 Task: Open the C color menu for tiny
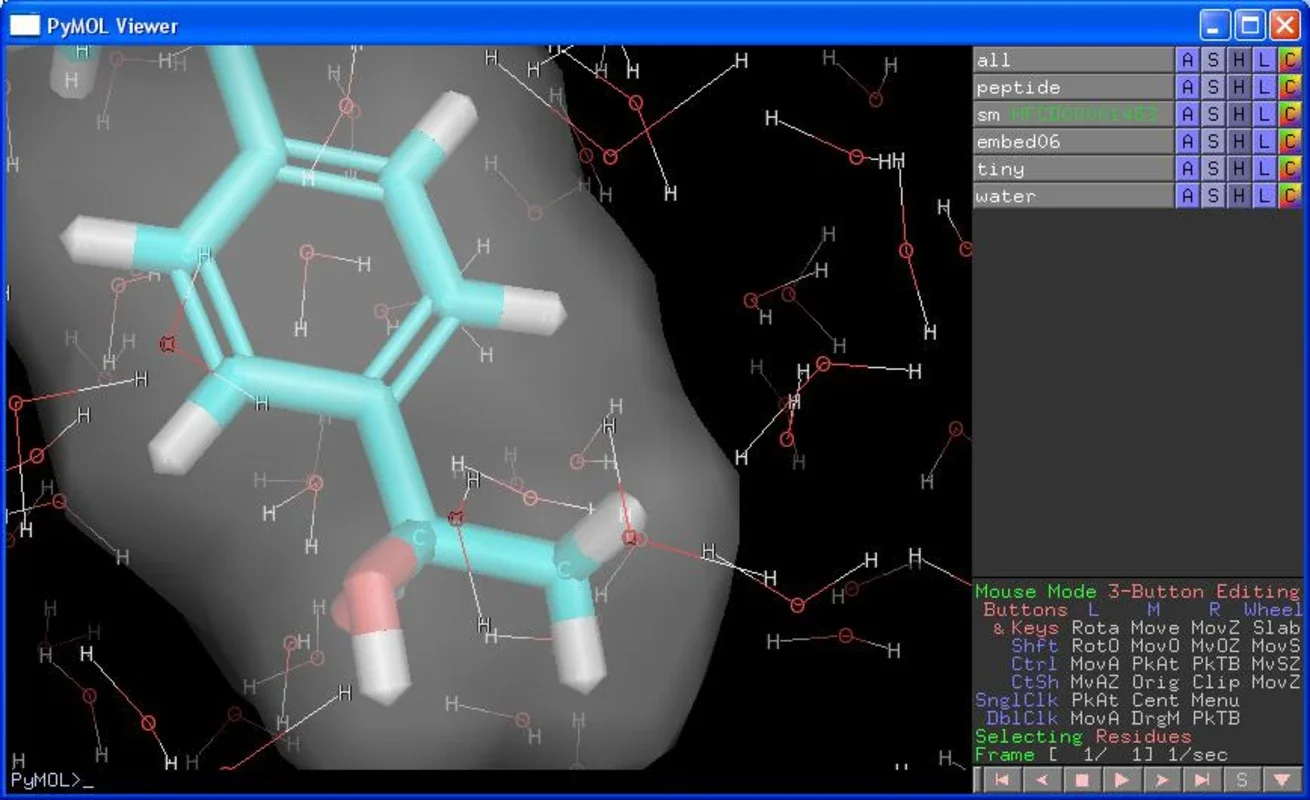pos(1290,168)
